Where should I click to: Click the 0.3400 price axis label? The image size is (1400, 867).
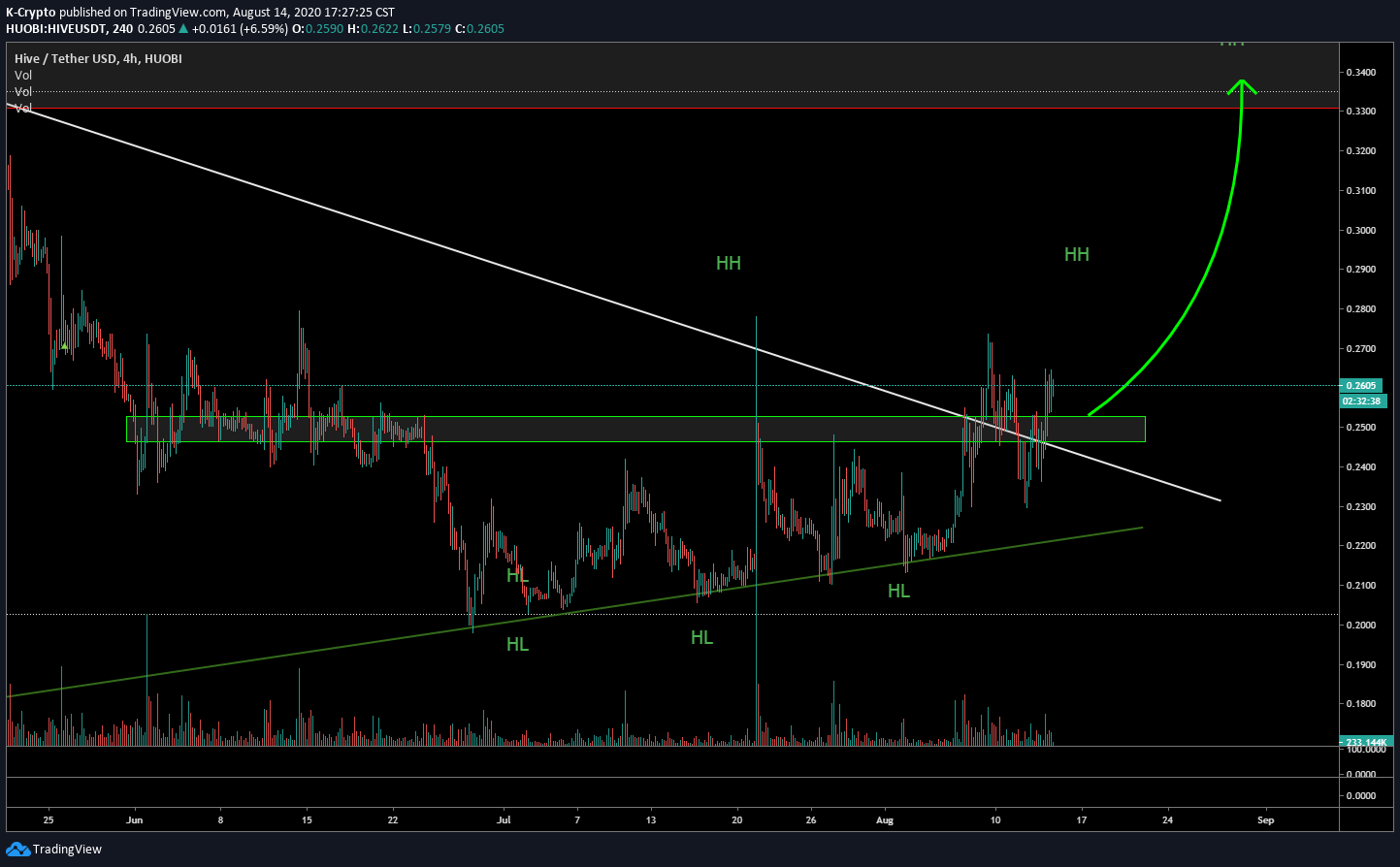coord(1361,73)
